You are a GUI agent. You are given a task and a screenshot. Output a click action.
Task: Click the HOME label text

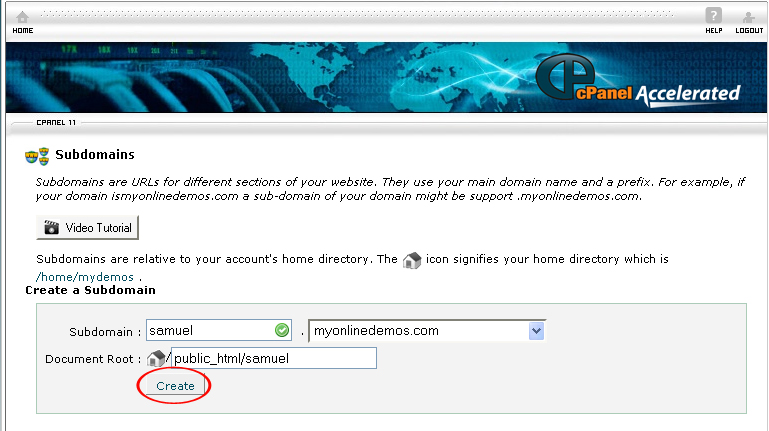23,30
